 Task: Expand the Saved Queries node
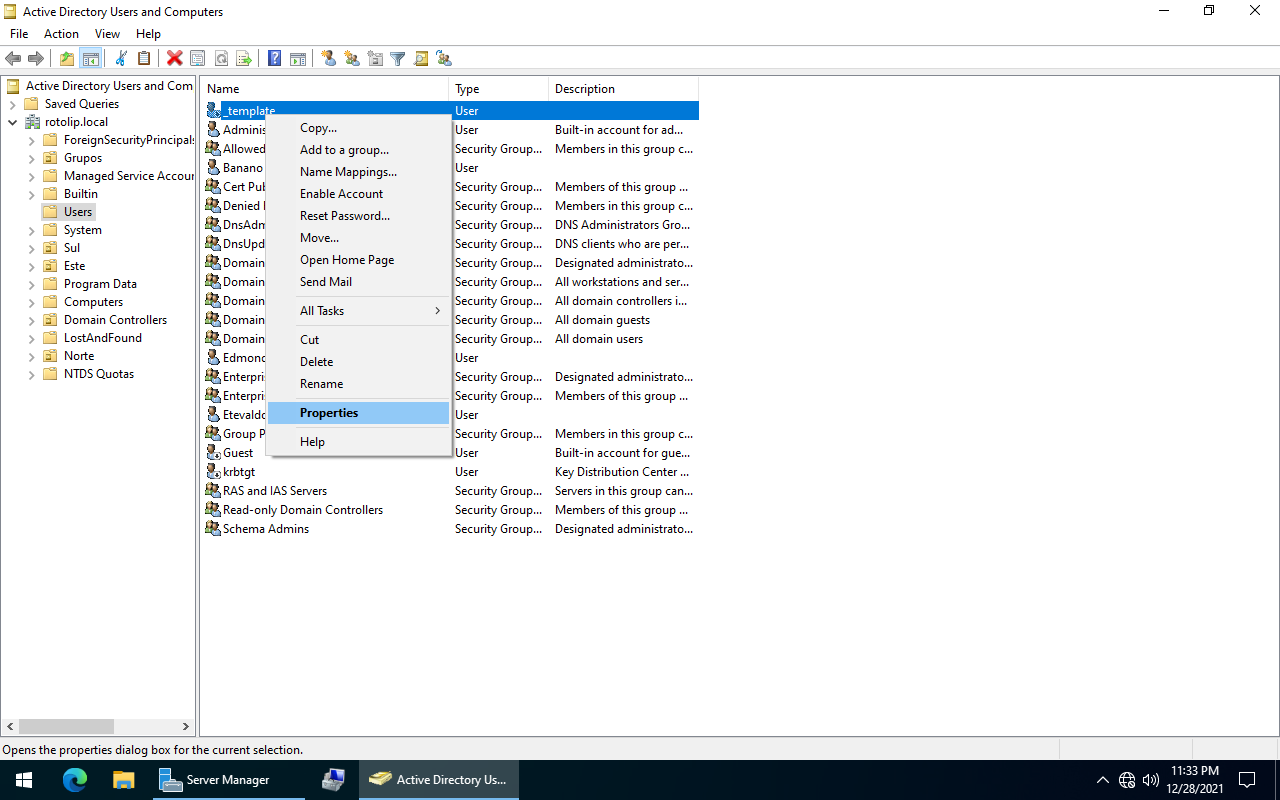pyautogui.click(x=12, y=104)
